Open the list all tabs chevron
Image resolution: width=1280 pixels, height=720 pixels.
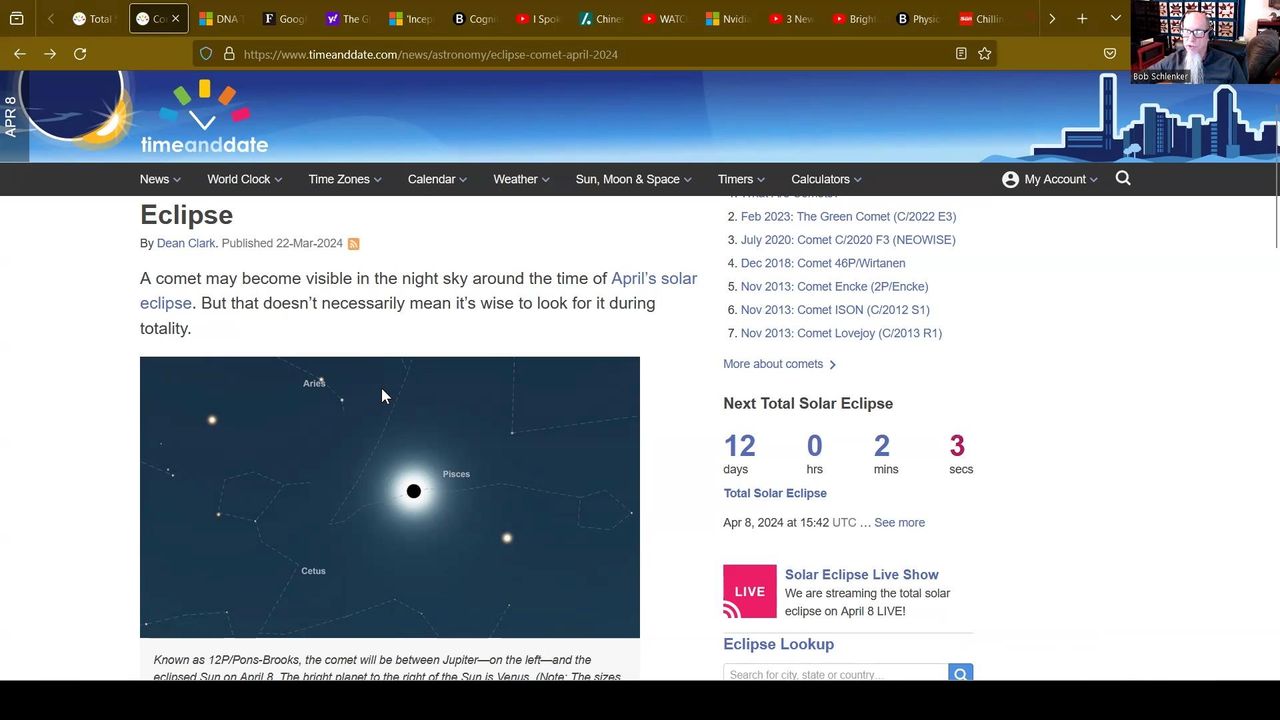pyautogui.click(x=1116, y=19)
